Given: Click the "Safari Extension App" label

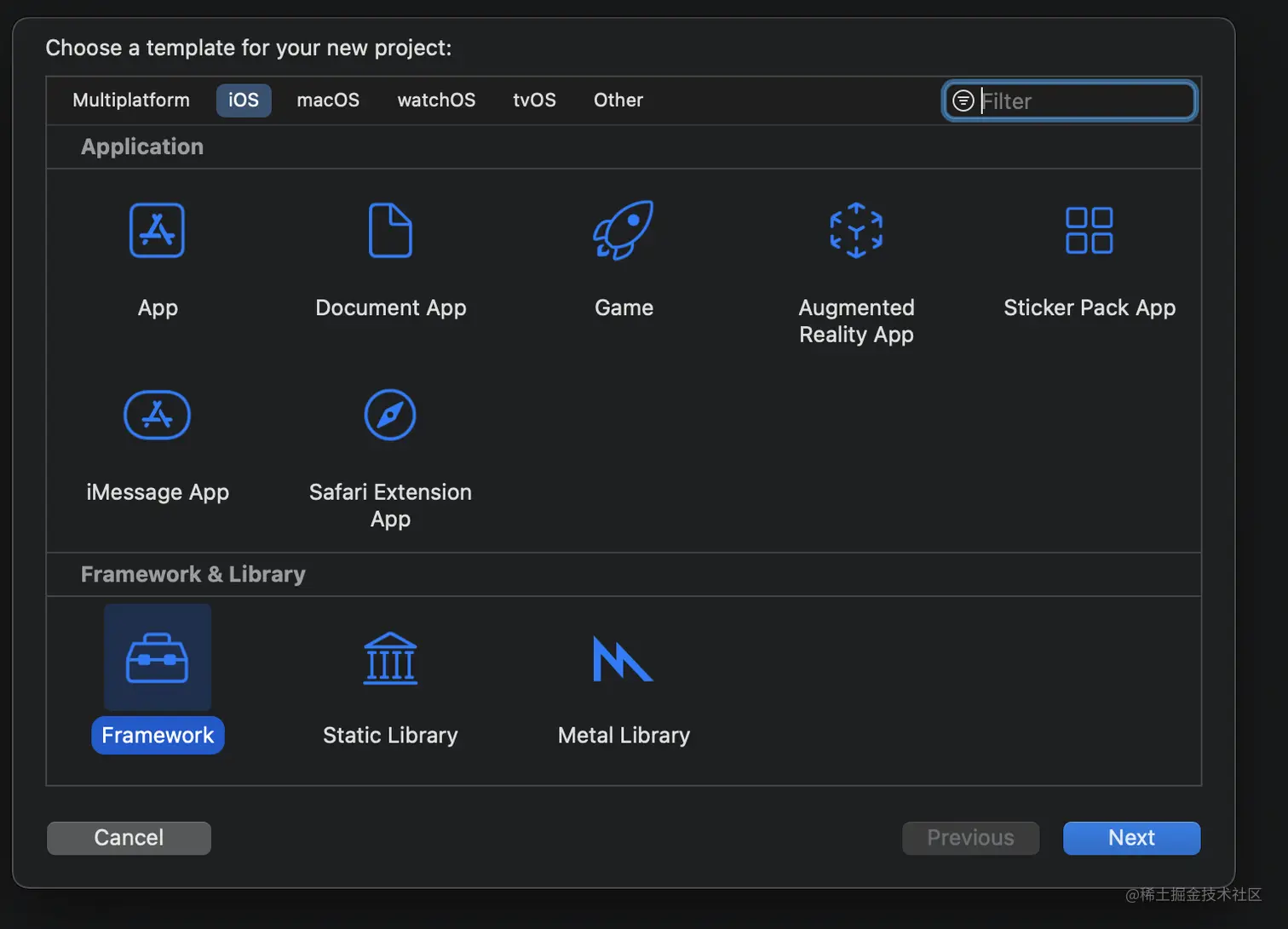Looking at the screenshot, I should (x=390, y=506).
